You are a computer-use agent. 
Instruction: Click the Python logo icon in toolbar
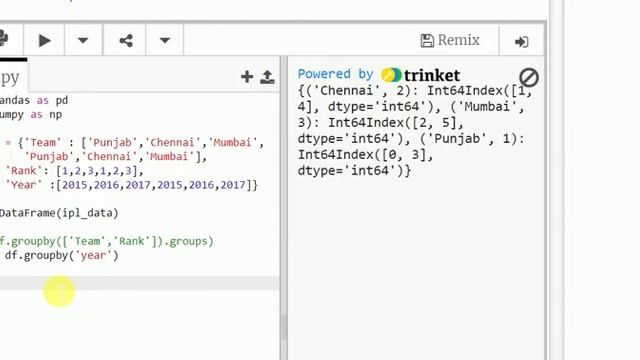tap(4, 39)
